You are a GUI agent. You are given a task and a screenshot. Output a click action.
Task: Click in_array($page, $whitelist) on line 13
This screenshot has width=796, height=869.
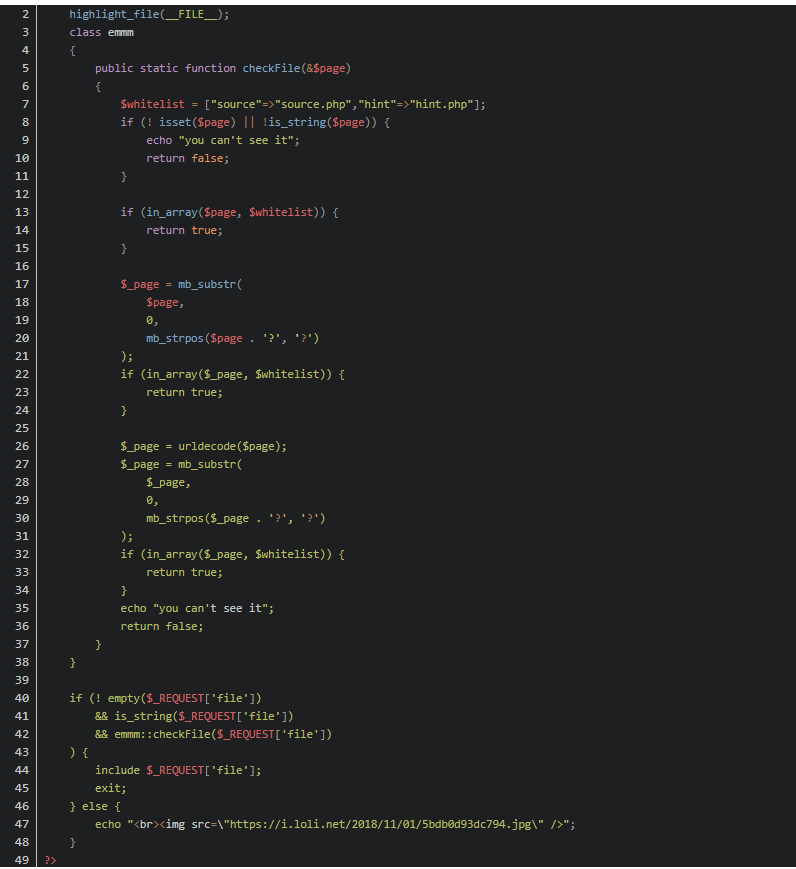point(233,212)
